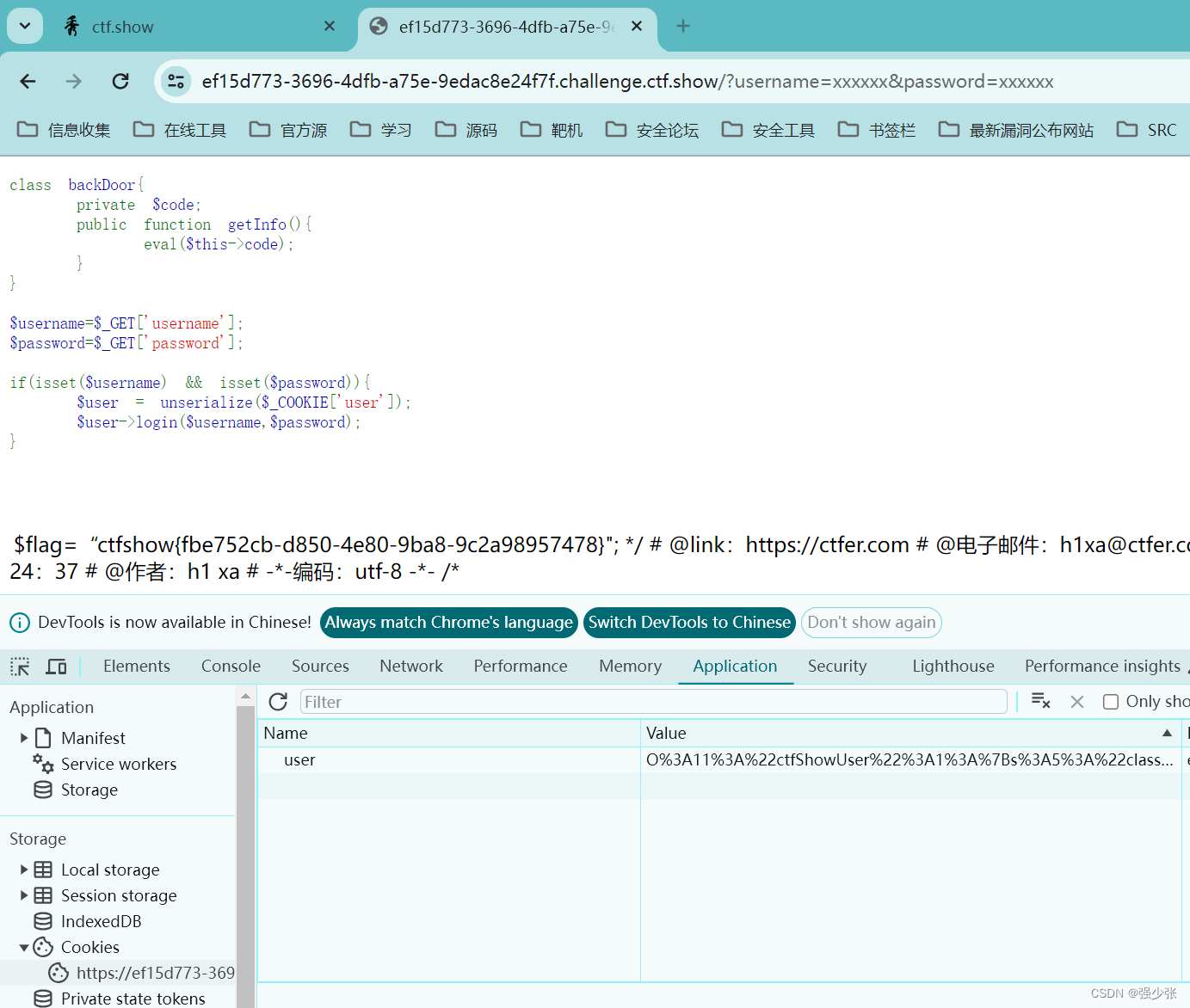This screenshot has width=1190, height=1008.
Task: Switch to the Lighthouse panel tab
Action: pyautogui.click(x=953, y=667)
